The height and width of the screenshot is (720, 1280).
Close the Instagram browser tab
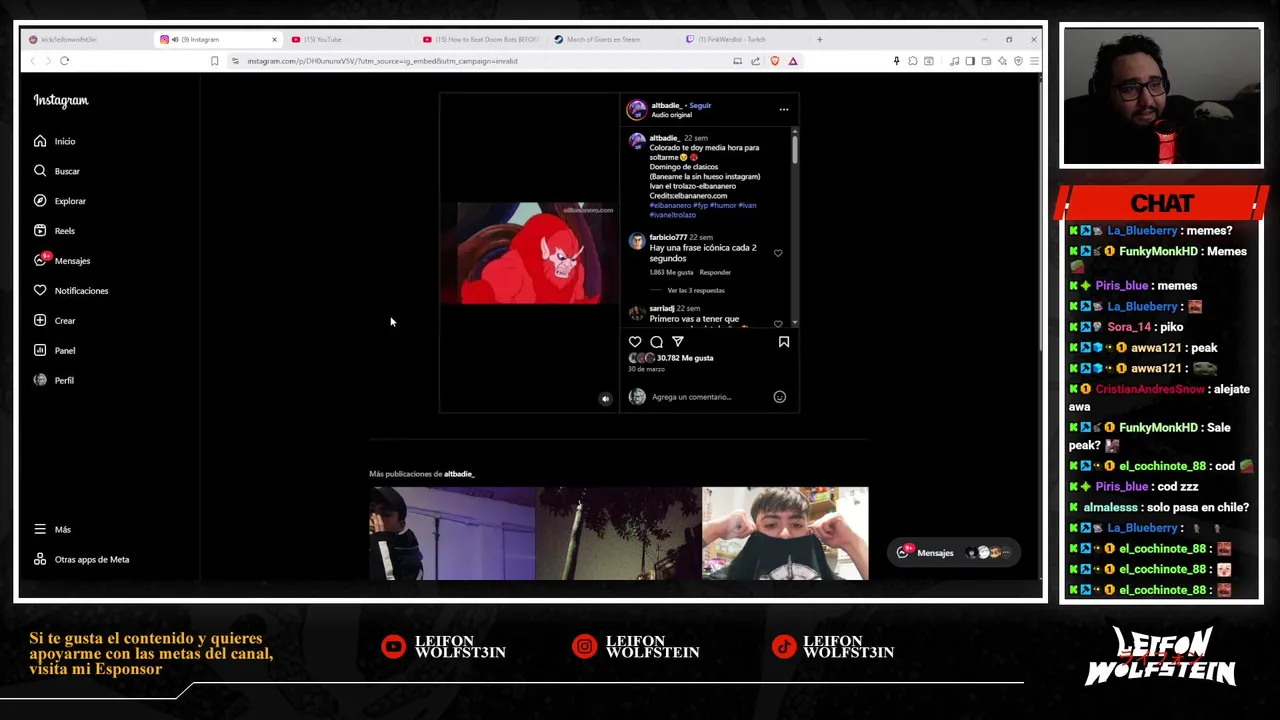[274, 39]
